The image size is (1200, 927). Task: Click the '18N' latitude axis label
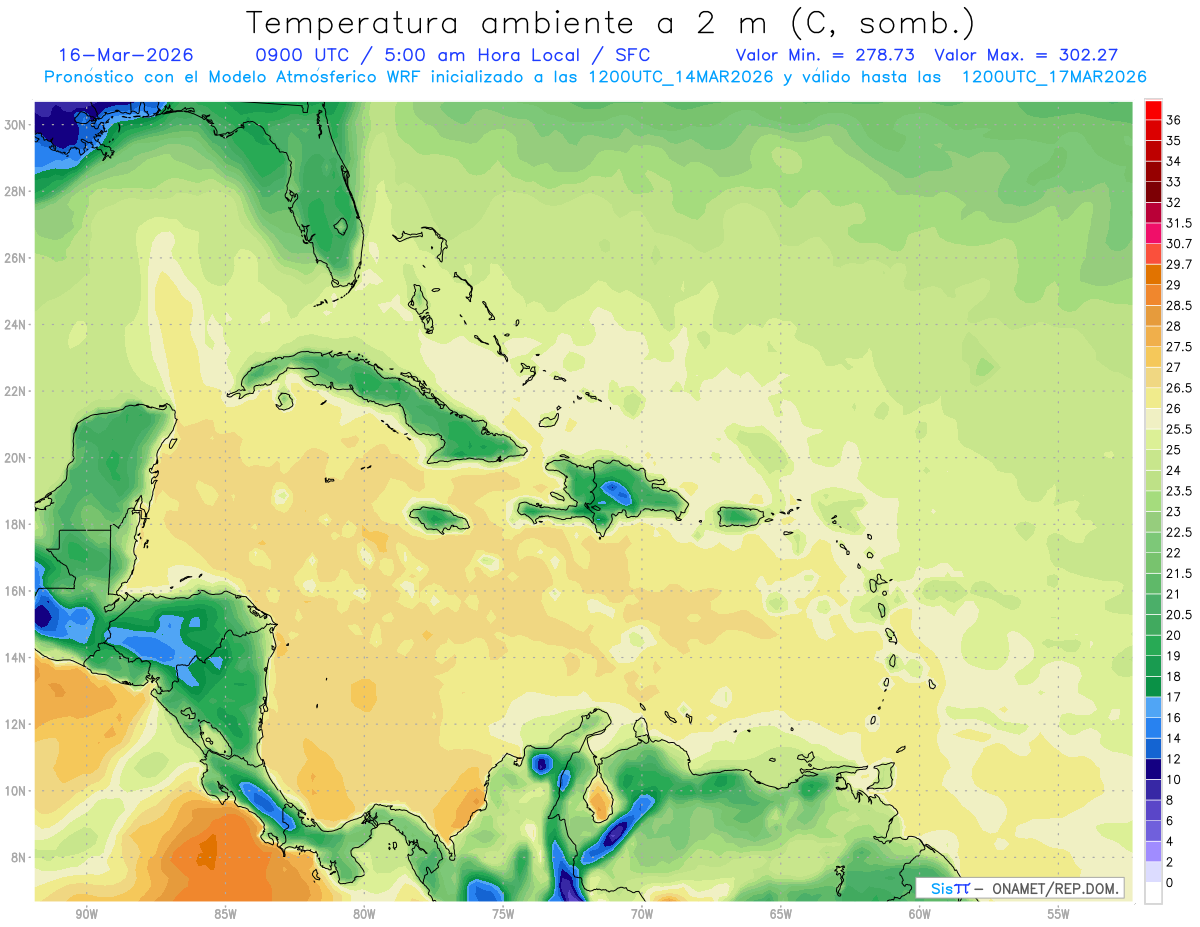point(15,525)
